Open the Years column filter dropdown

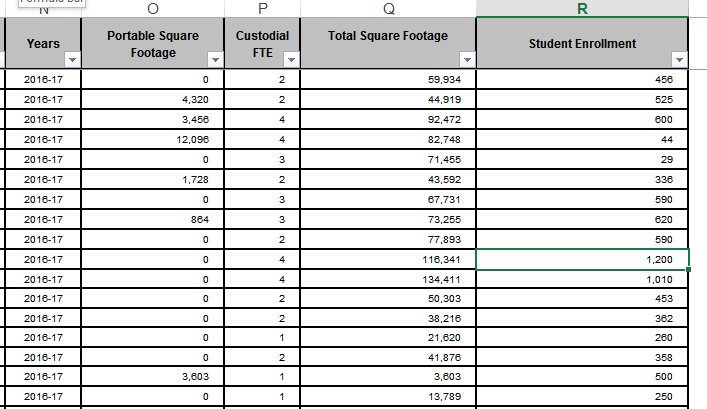72,60
